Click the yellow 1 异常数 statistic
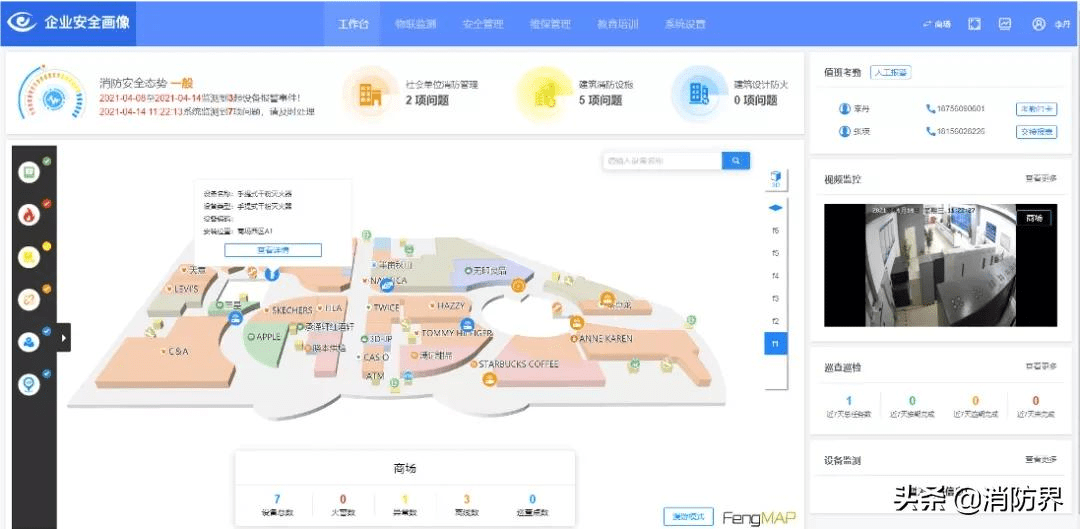The image size is (1080, 529). 404,505
